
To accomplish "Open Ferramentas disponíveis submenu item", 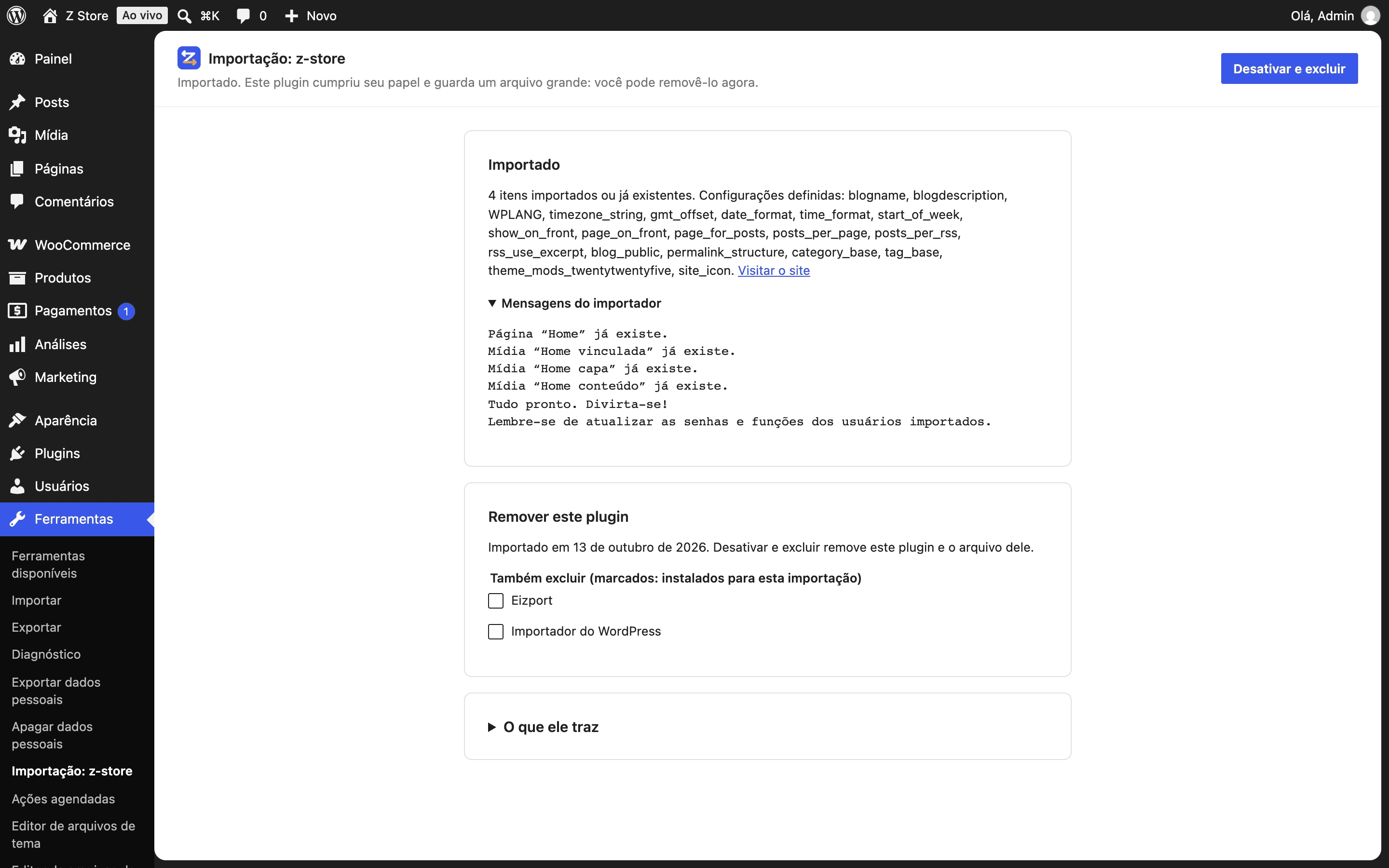I will pyautogui.click(x=48, y=564).
